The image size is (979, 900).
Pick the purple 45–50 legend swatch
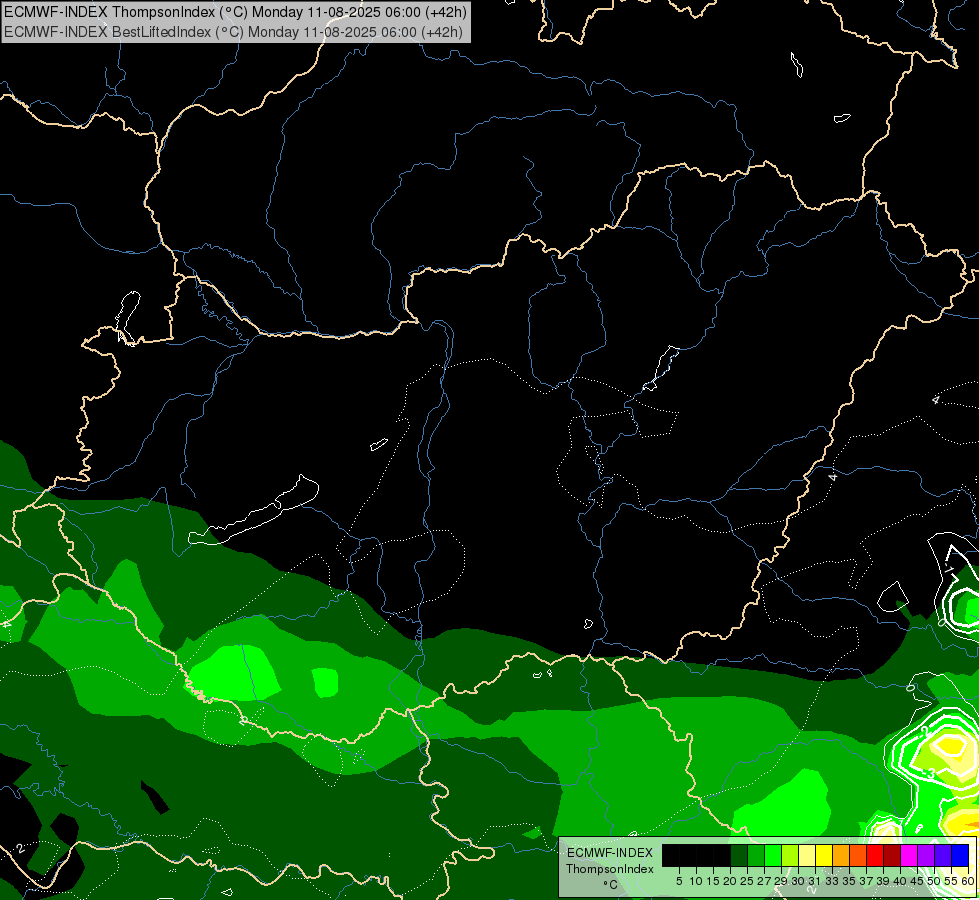click(926, 855)
